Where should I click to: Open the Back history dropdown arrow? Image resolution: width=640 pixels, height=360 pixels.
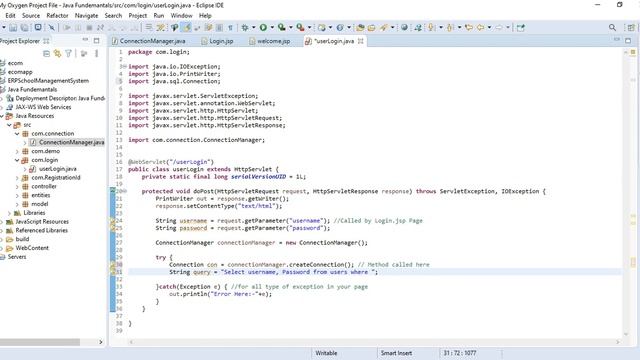(489, 27)
